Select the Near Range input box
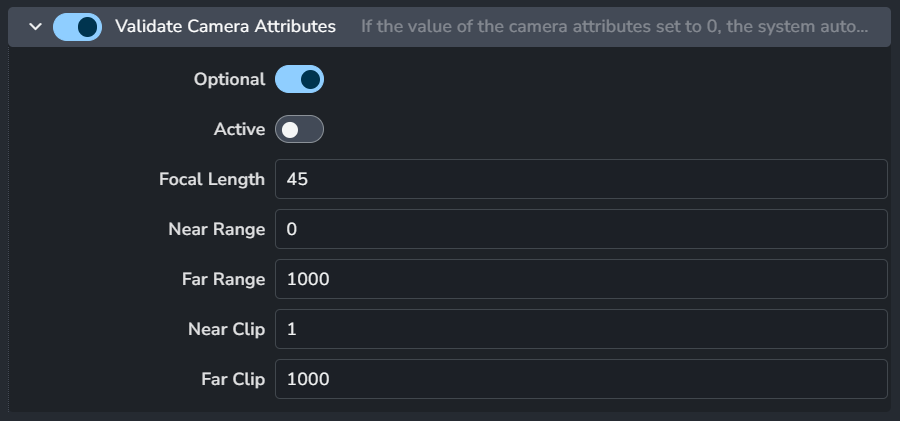900x421 pixels. click(x=581, y=229)
